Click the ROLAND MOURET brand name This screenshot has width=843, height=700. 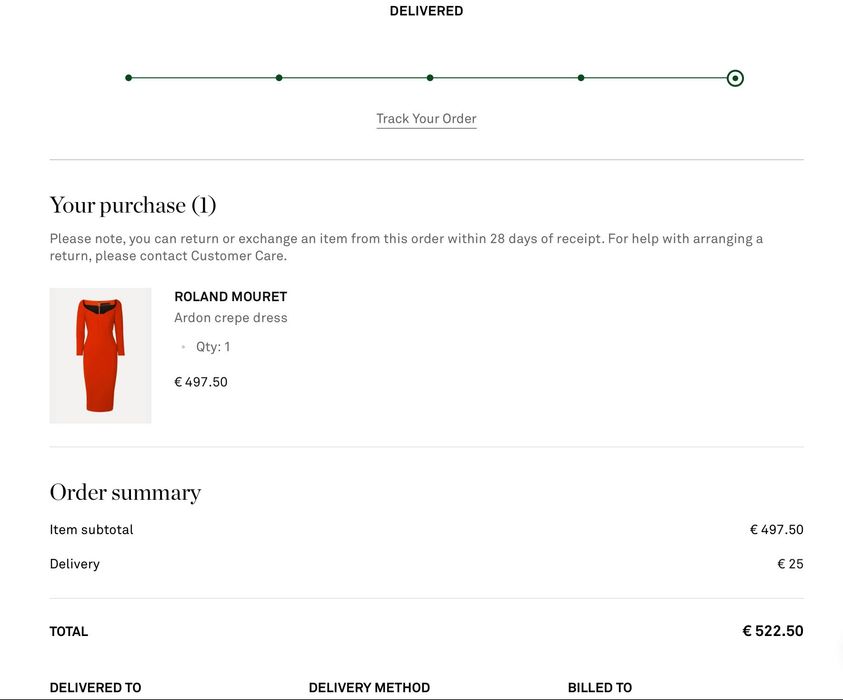230,297
